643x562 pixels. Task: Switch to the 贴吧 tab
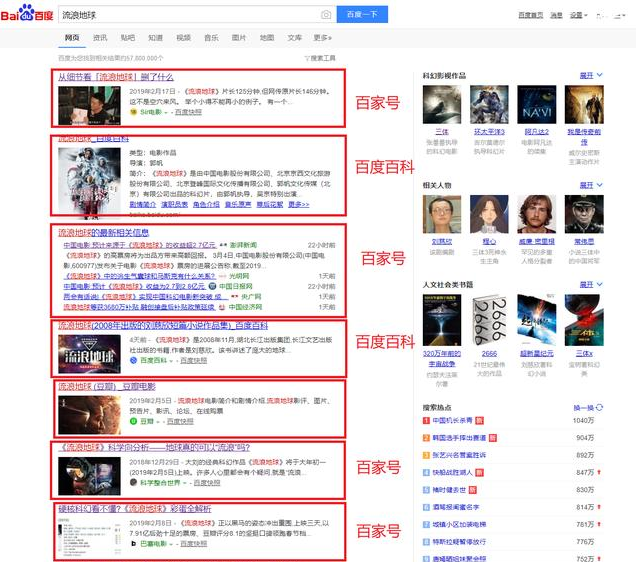tap(128, 38)
